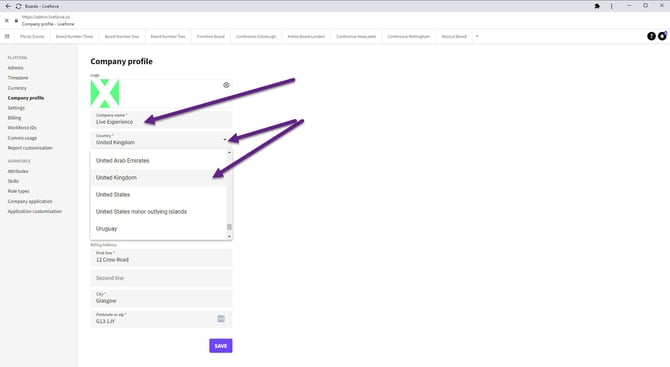The width and height of the screenshot is (670, 367).
Task: Click the country list scroll-down arrow
Action: pos(229,236)
